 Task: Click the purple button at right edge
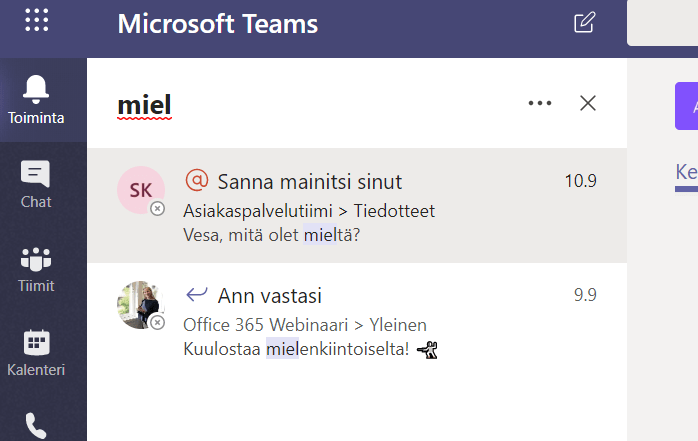[687, 106]
